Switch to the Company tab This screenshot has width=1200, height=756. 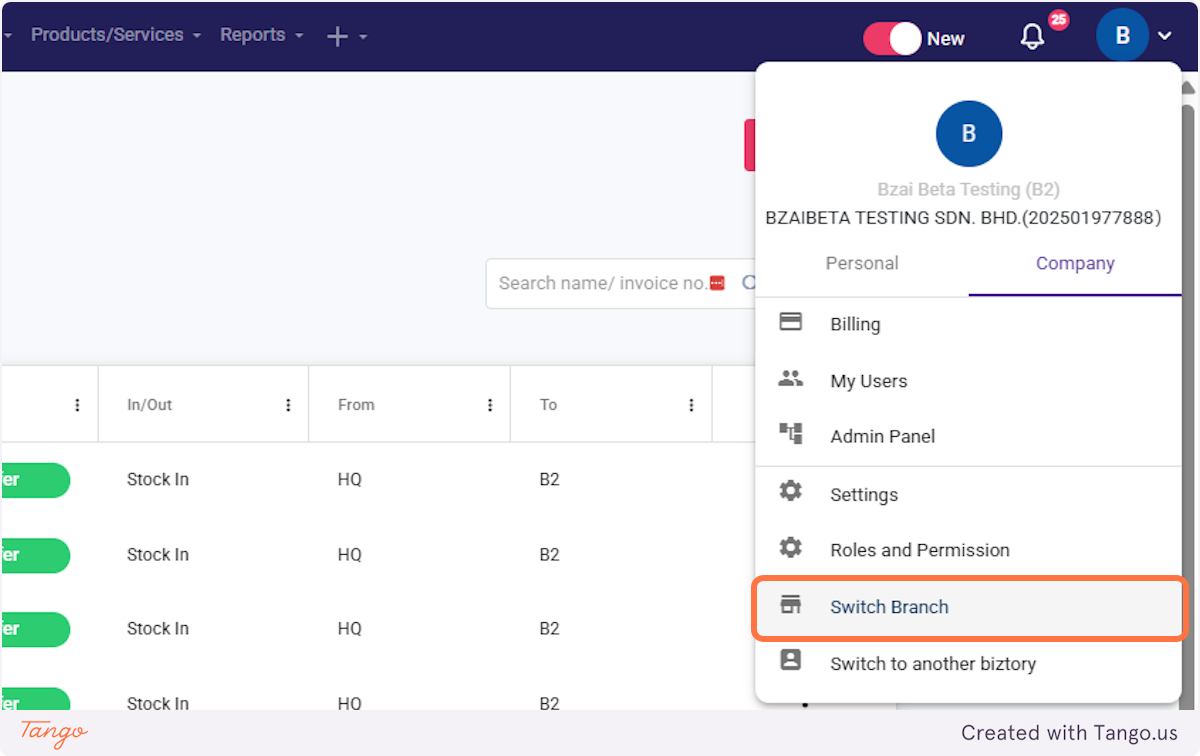pyautogui.click(x=1075, y=264)
